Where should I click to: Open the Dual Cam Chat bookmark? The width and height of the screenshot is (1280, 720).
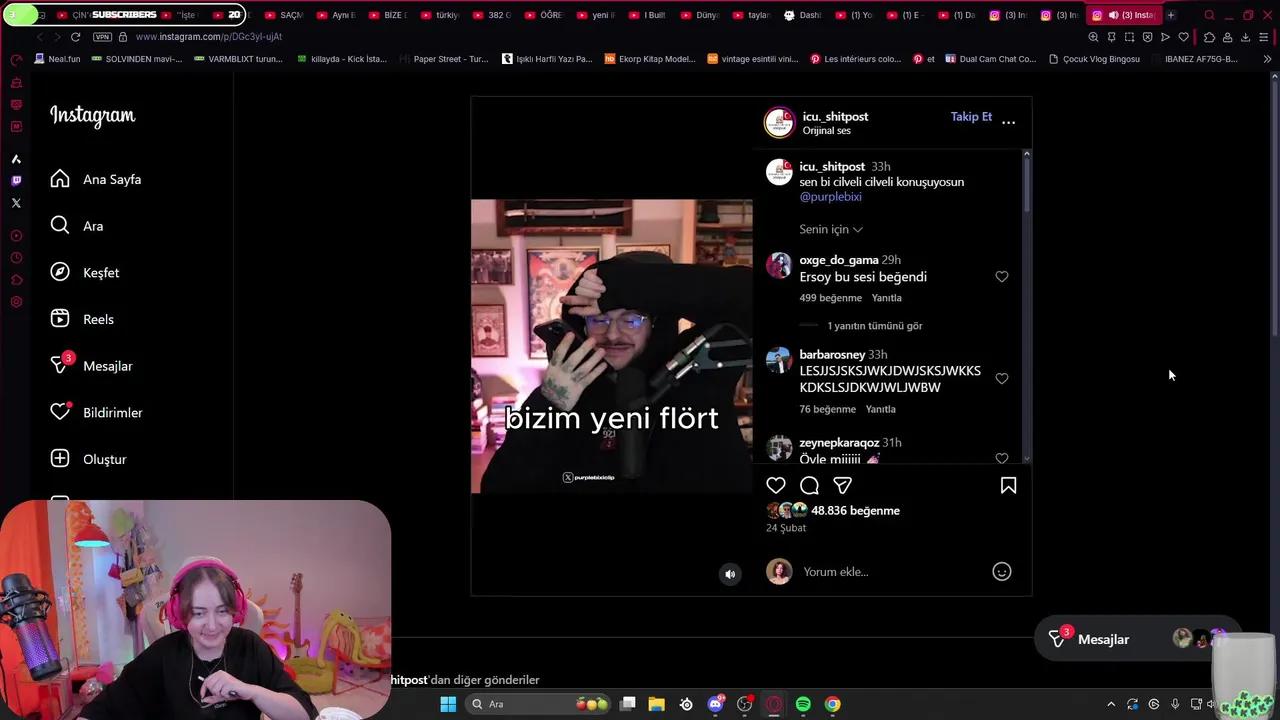click(x=990, y=59)
